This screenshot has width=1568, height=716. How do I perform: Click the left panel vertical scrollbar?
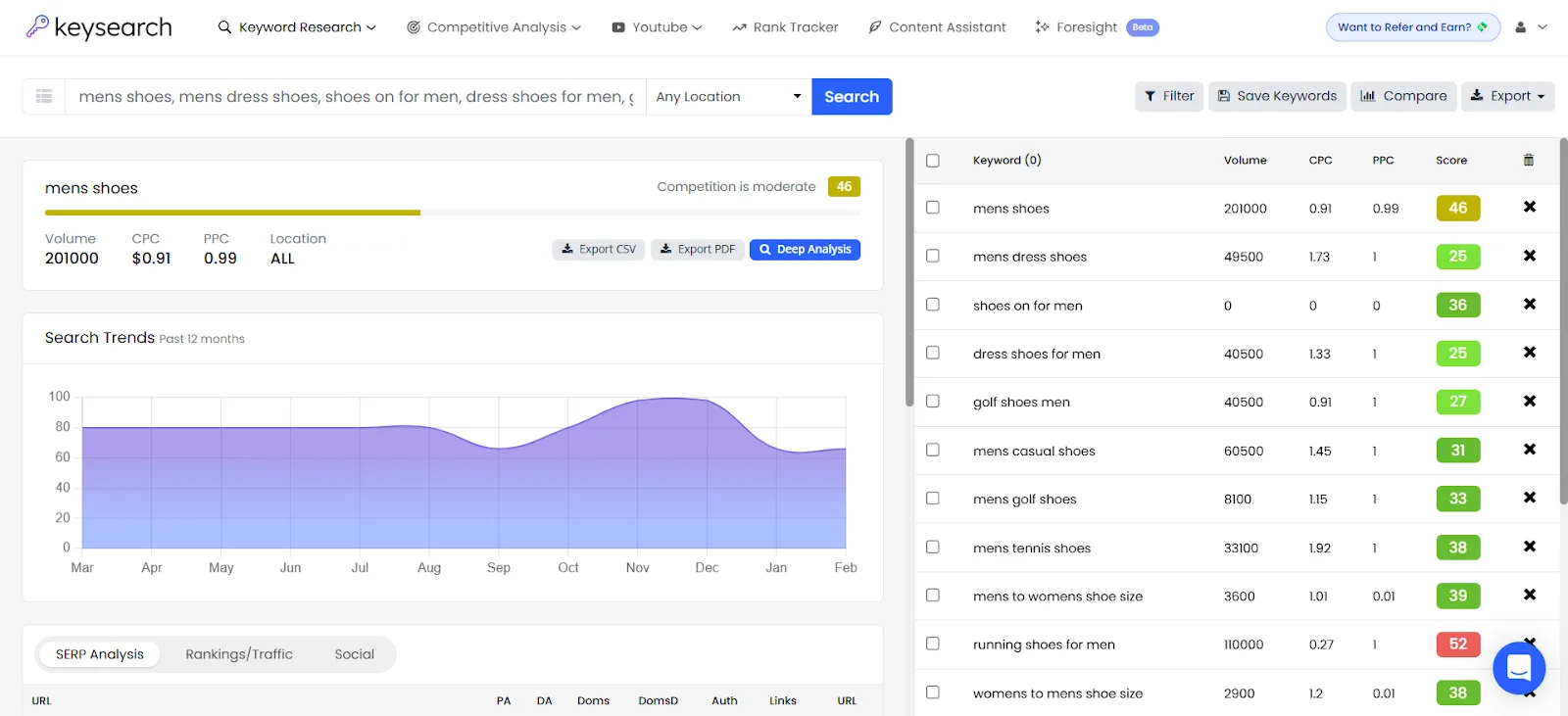(x=909, y=272)
